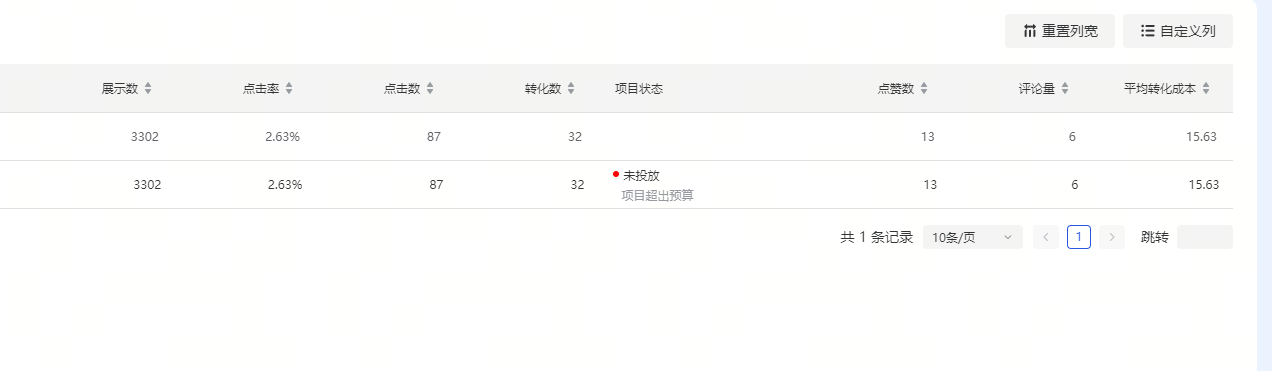The image size is (1272, 371).
Task: Click the 项目状态 column header
Action: (x=639, y=88)
